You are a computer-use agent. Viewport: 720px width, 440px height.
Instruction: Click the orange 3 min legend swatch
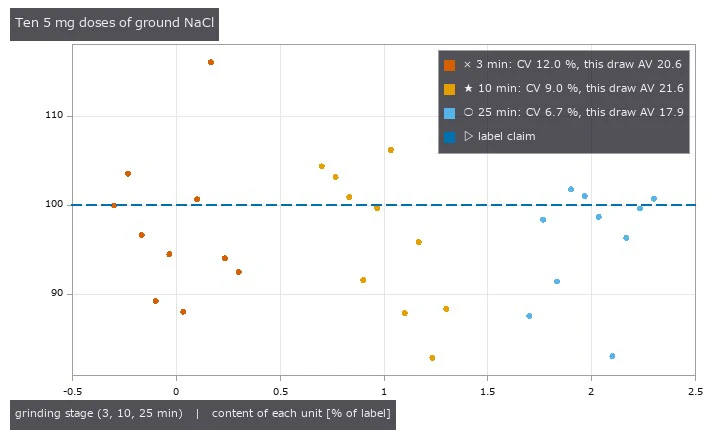pyautogui.click(x=450, y=65)
